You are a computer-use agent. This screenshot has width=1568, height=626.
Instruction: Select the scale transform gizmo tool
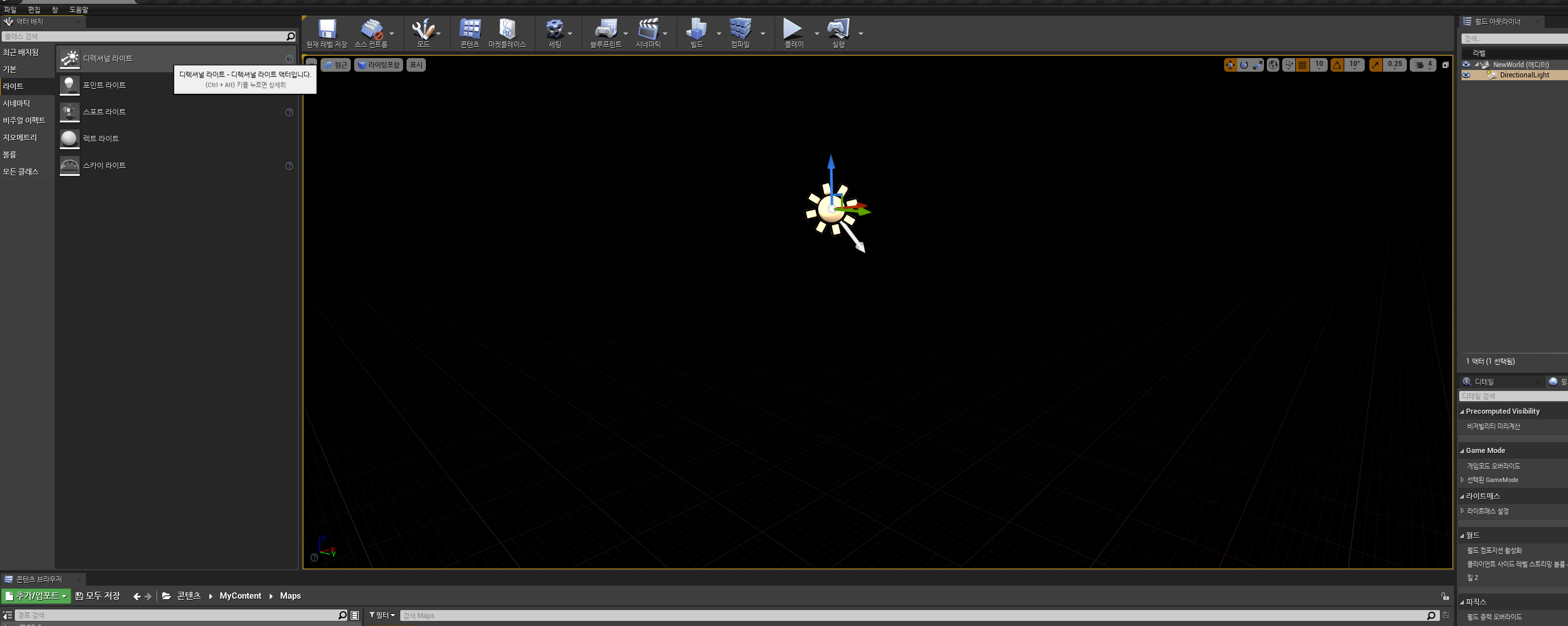point(1258,65)
